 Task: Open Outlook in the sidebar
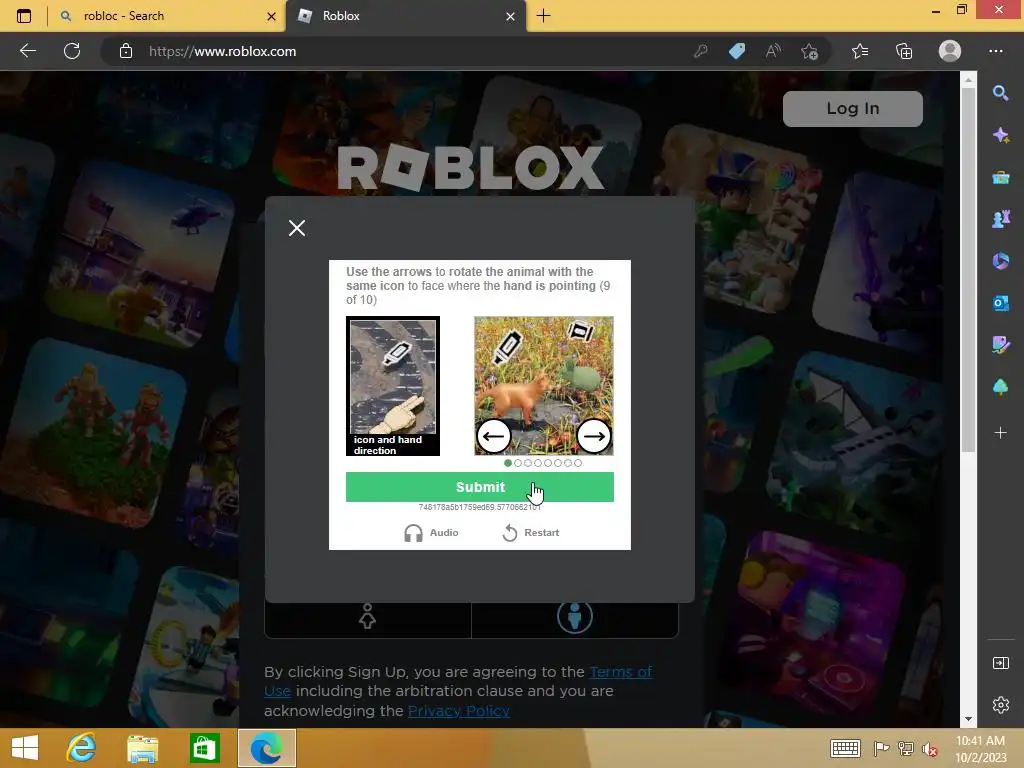[x=1000, y=303]
